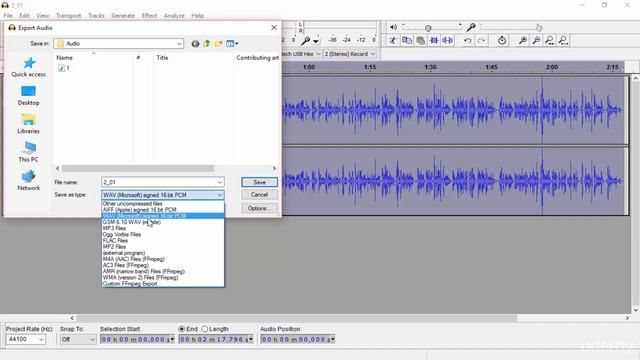Open the Project Rate 44100 dropdown
Image resolution: width=640 pixels, height=360 pixels.
41,340
